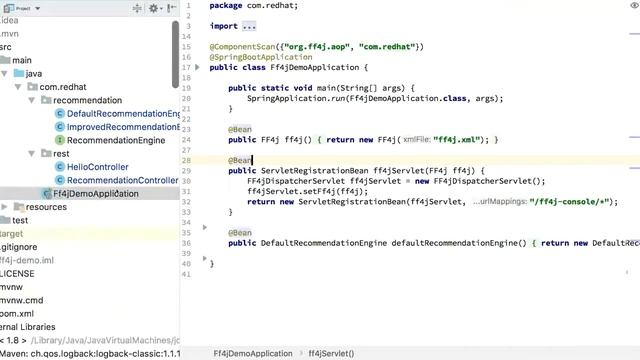Click the Ff4jDemoApplication runnable class icon
The image size is (640, 360).
[x=47, y=193]
